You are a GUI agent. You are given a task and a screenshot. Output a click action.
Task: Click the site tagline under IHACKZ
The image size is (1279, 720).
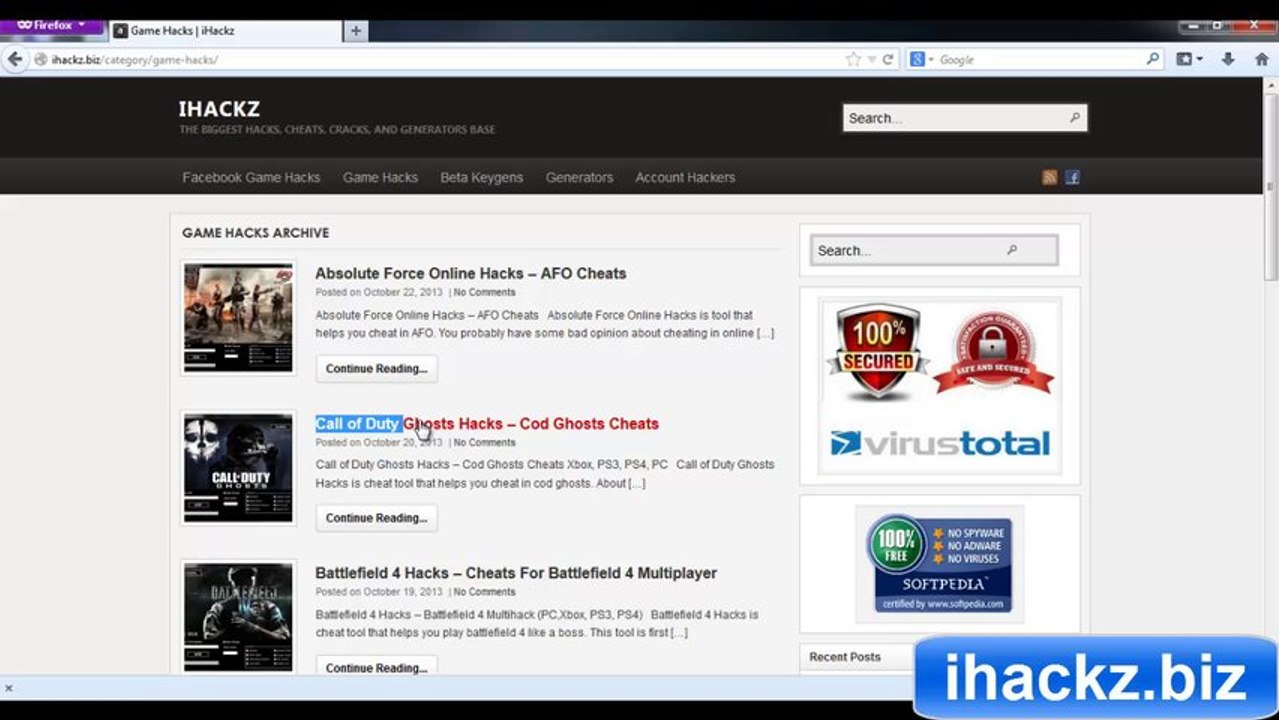click(x=337, y=130)
